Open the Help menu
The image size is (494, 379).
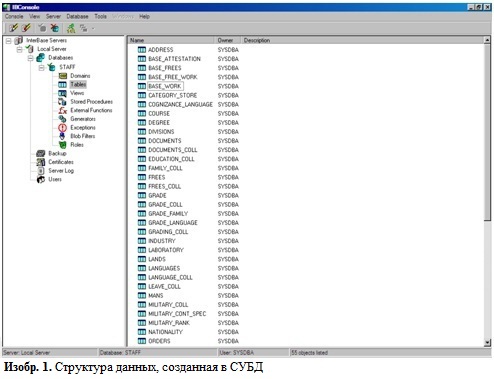pos(144,16)
